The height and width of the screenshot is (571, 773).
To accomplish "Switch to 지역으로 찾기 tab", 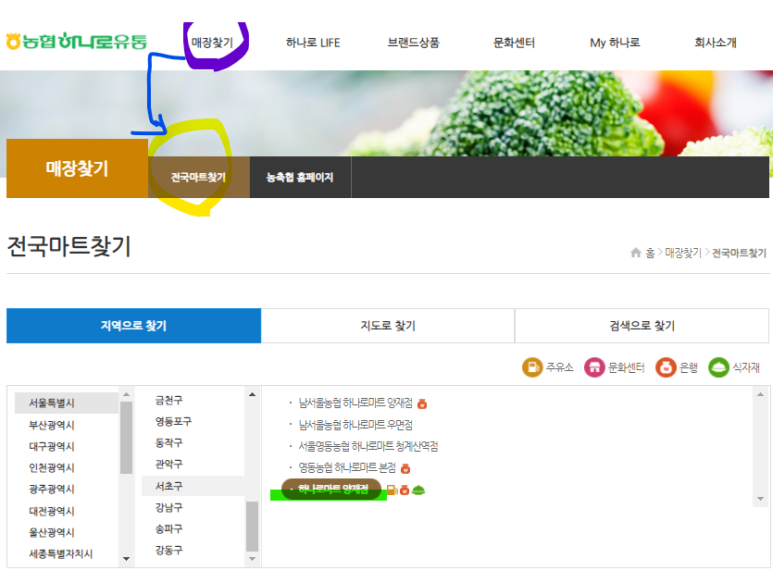I will tap(134, 325).
